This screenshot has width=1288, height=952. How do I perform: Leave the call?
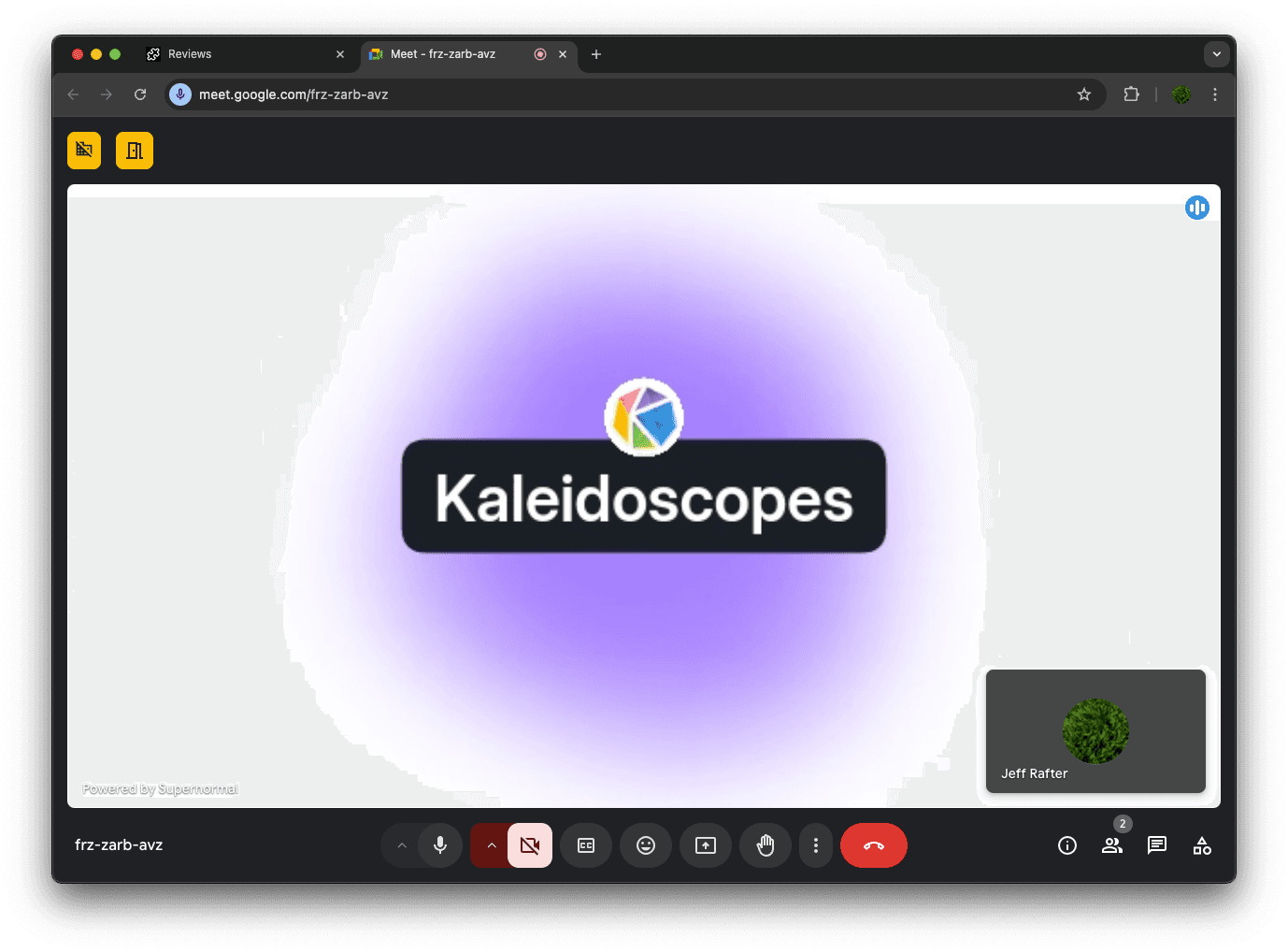coord(873,845)
